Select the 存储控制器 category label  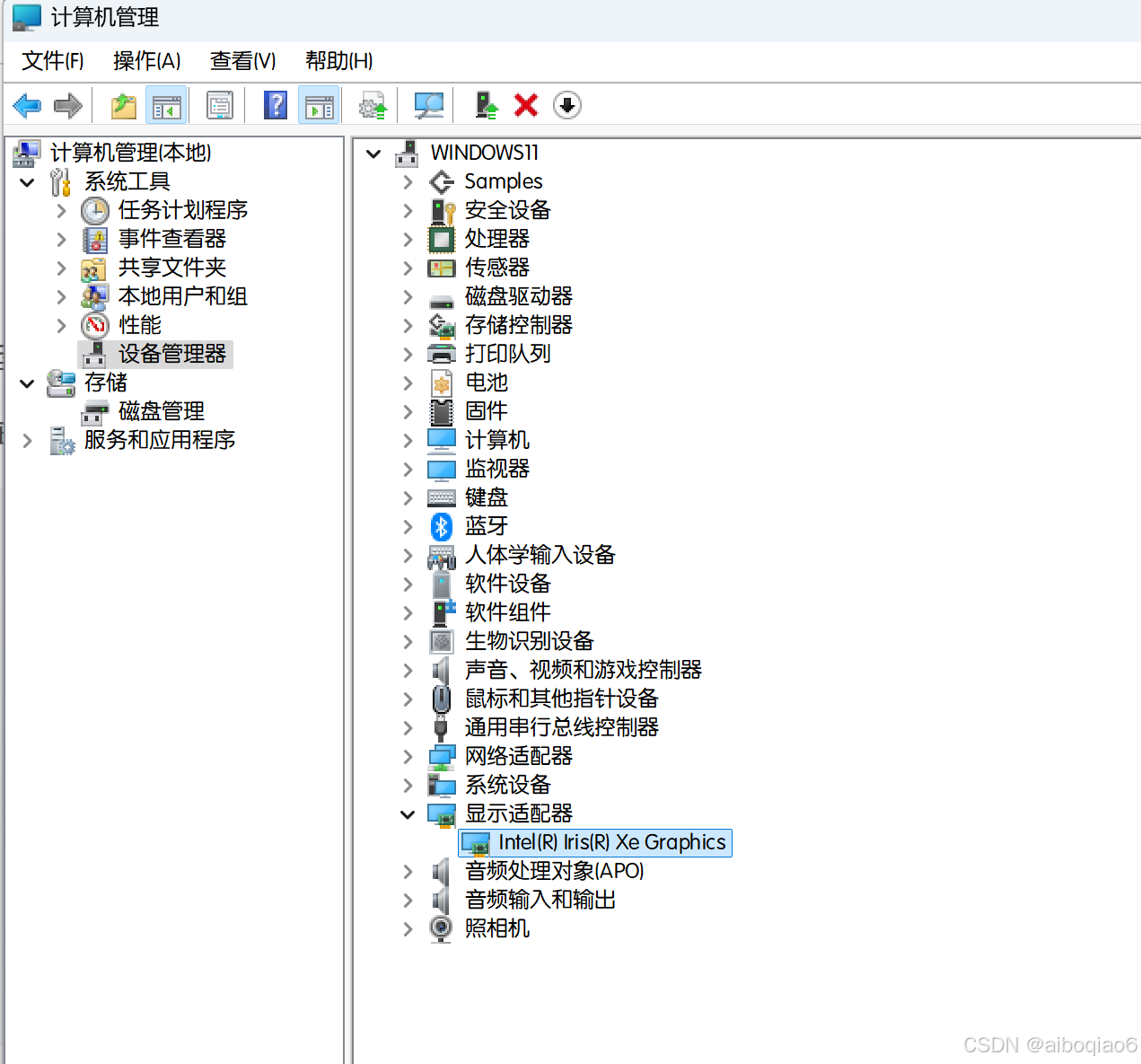click(519, 325)
